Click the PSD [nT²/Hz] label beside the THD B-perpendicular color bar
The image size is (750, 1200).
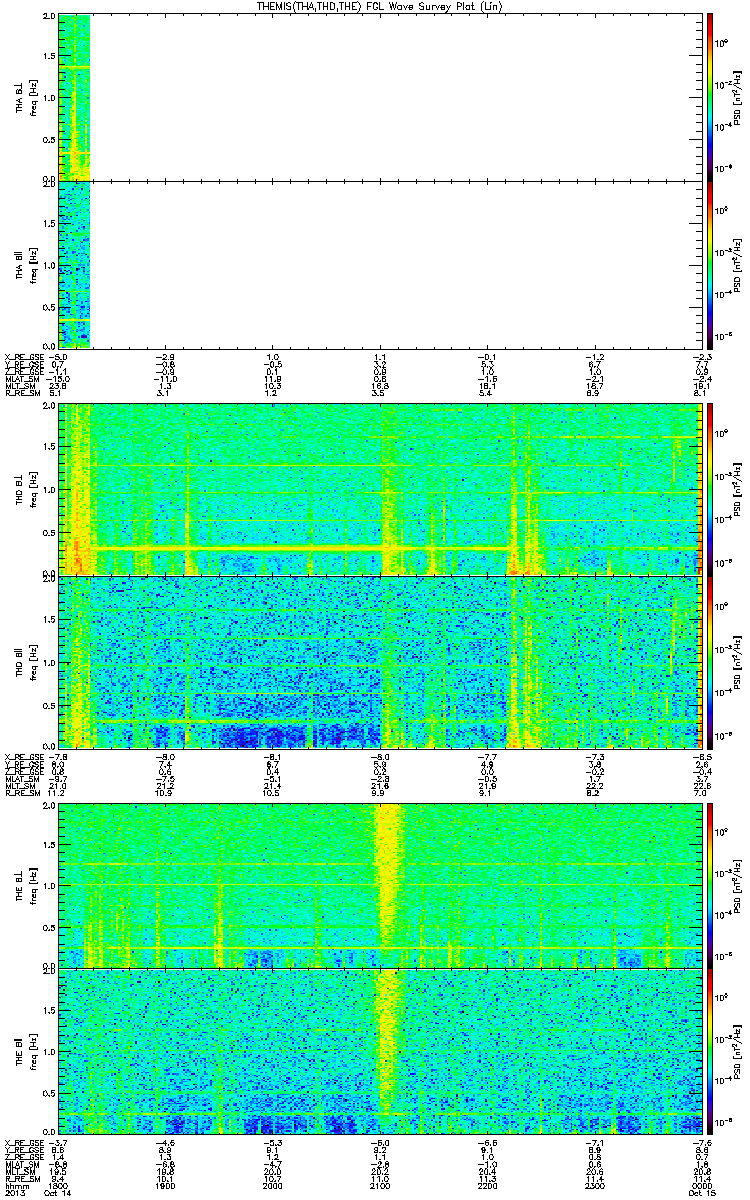point(737,488)
